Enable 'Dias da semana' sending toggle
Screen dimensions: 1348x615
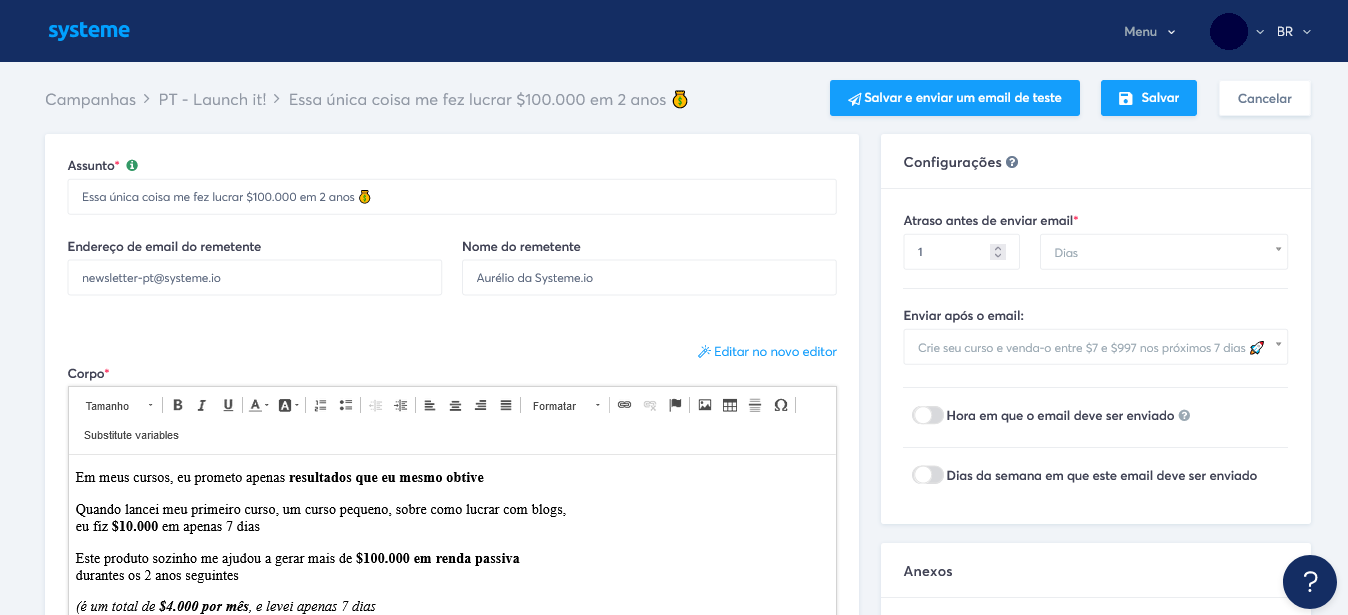pos(926,475)
